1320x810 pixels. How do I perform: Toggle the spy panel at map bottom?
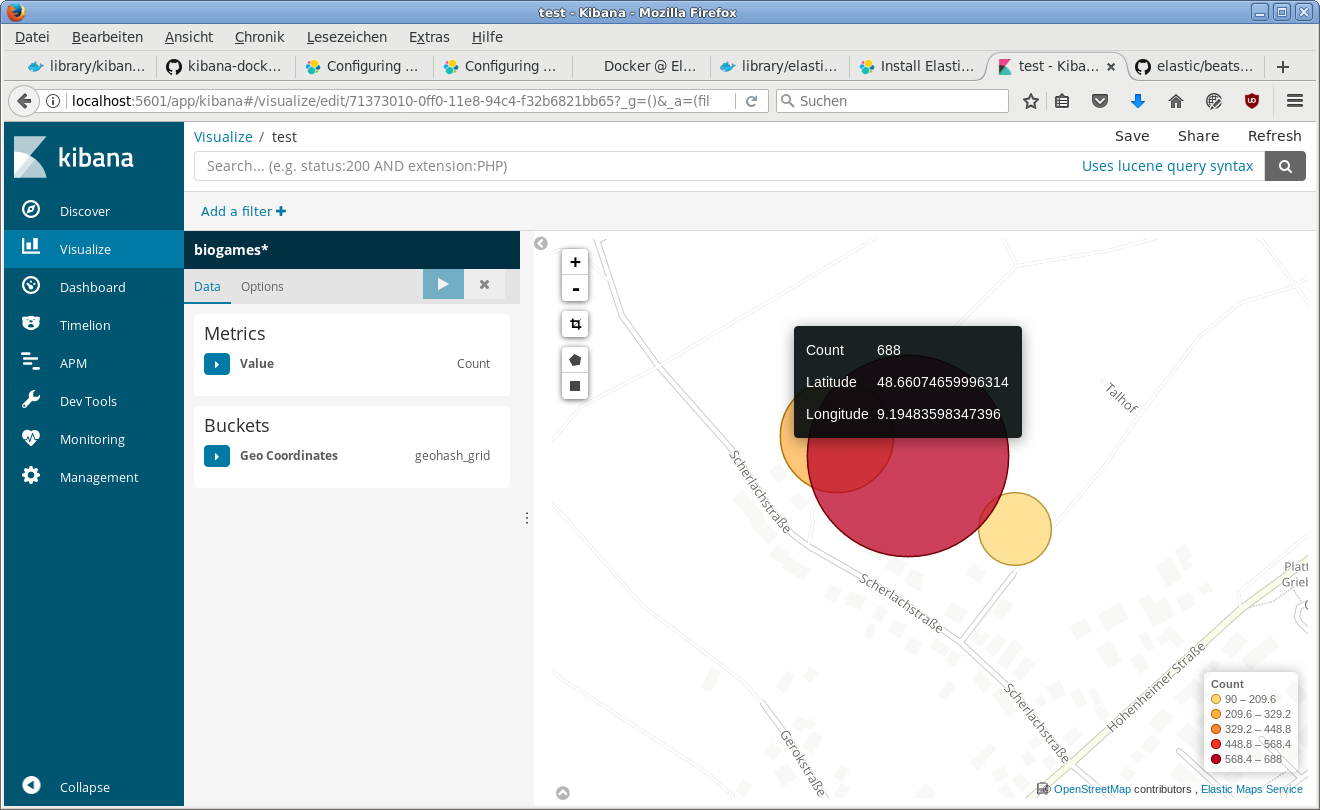[x=563, y=793]
